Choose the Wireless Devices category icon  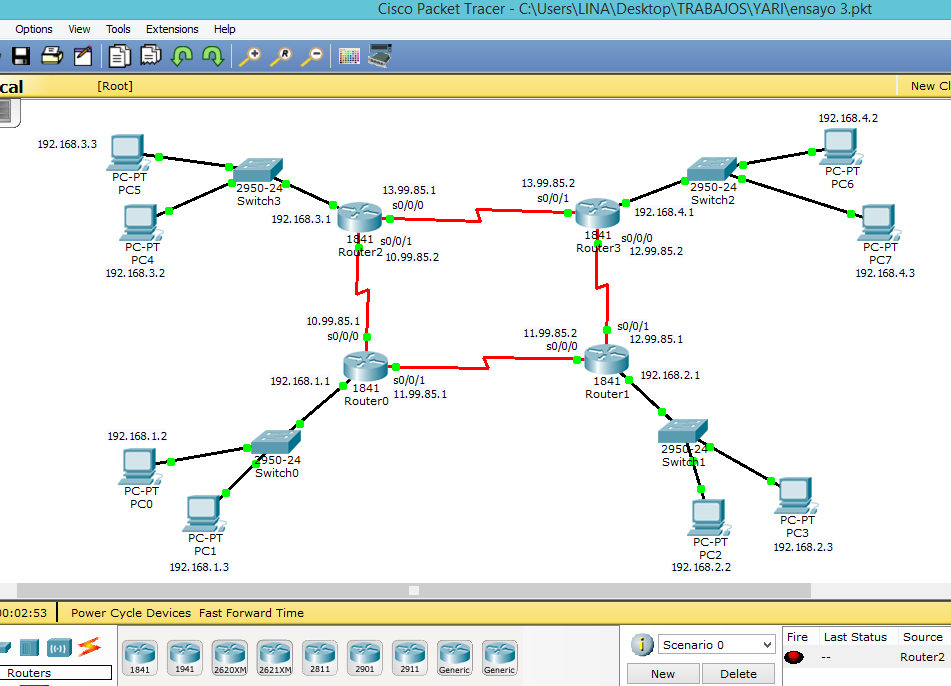[59, 648]
